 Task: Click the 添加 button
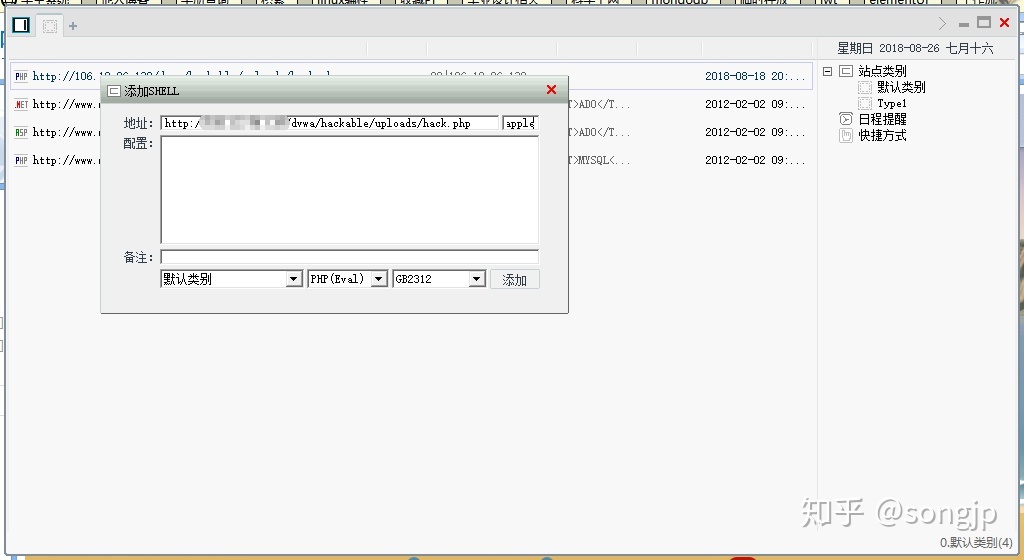click(515, 280)
